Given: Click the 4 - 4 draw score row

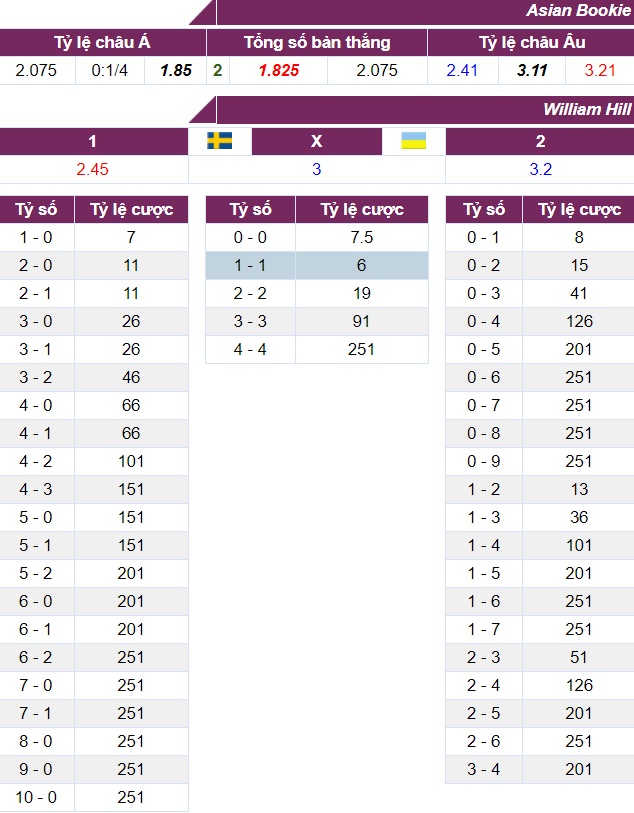Looking at the screenshot, I should pos(317,349).
